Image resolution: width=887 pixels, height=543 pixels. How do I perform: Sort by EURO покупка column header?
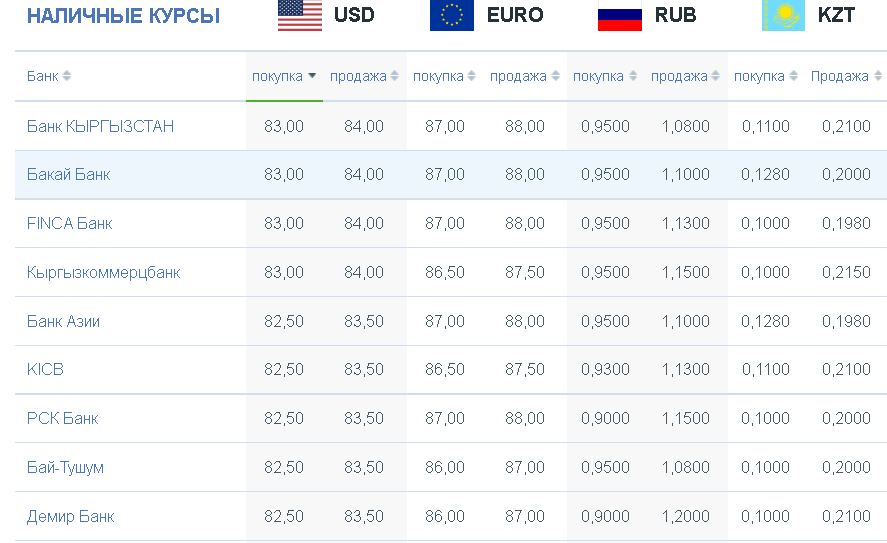(x=444, y=76)
